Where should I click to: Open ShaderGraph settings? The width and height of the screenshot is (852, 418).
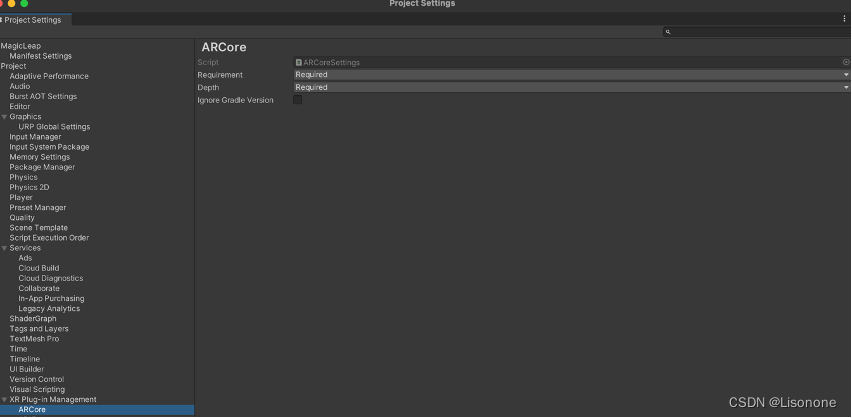33,319
